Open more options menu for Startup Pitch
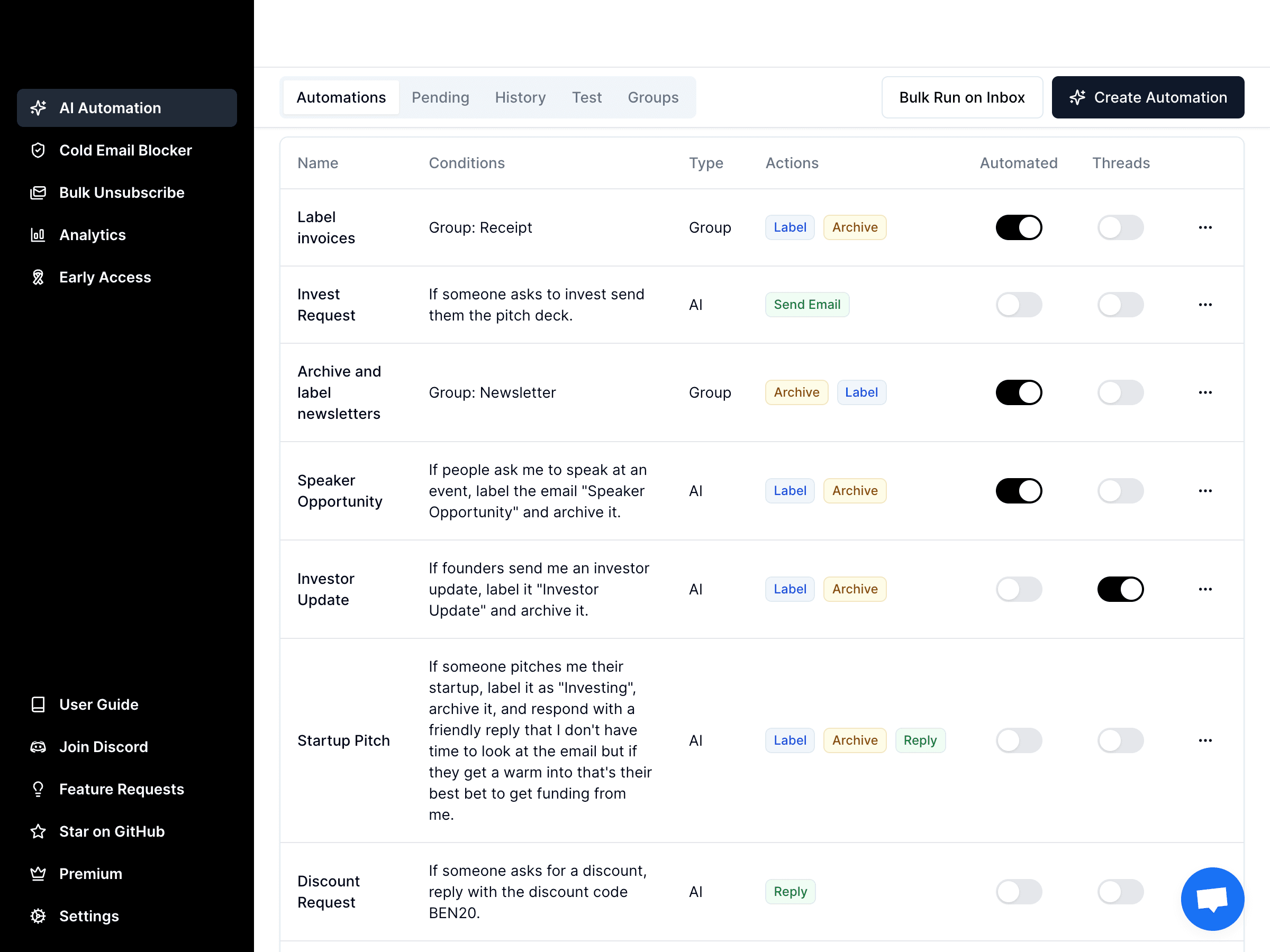The width and height of the screenshot is (1270, 952). click(x=1205, y=740)
